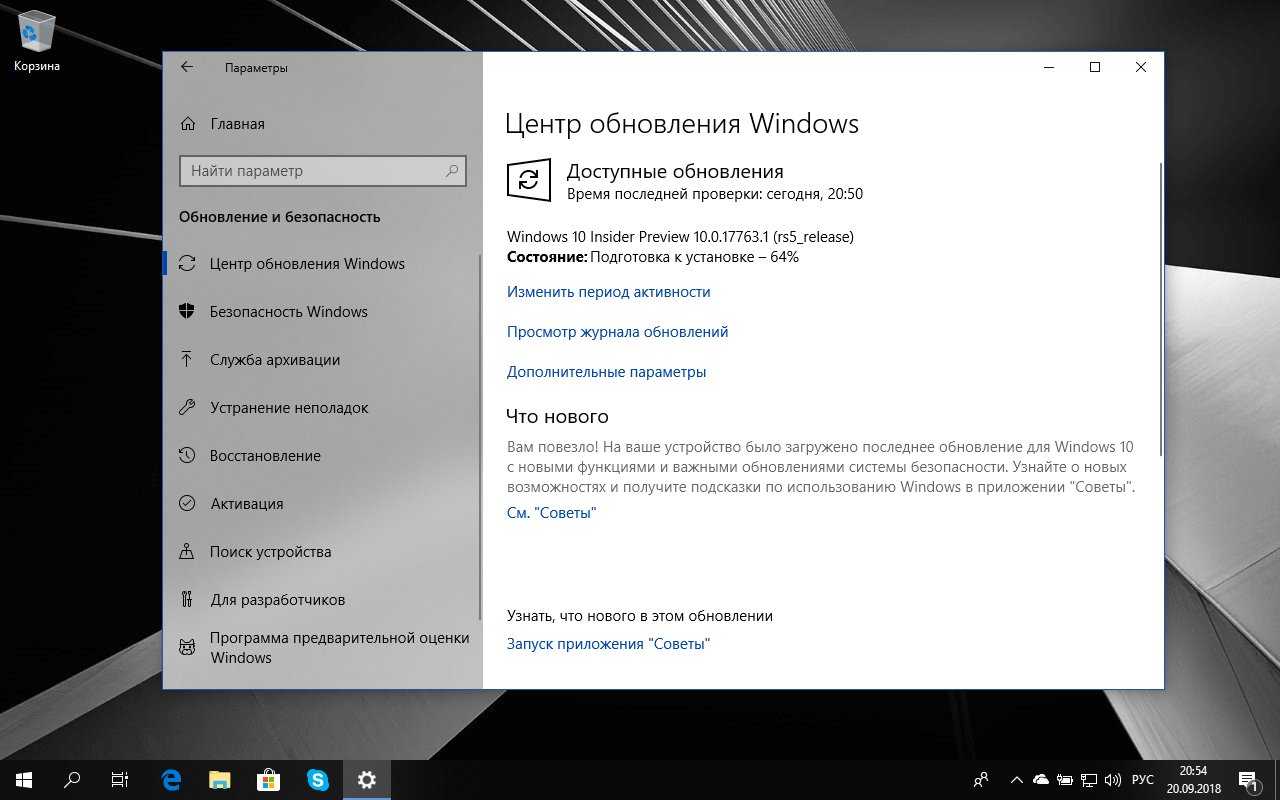Image resolution: width=1280 pixels, height=800 pixels.
Task: Switch the РУС input language indicator
Action: pyautogui.click(x=1143, y=780)
